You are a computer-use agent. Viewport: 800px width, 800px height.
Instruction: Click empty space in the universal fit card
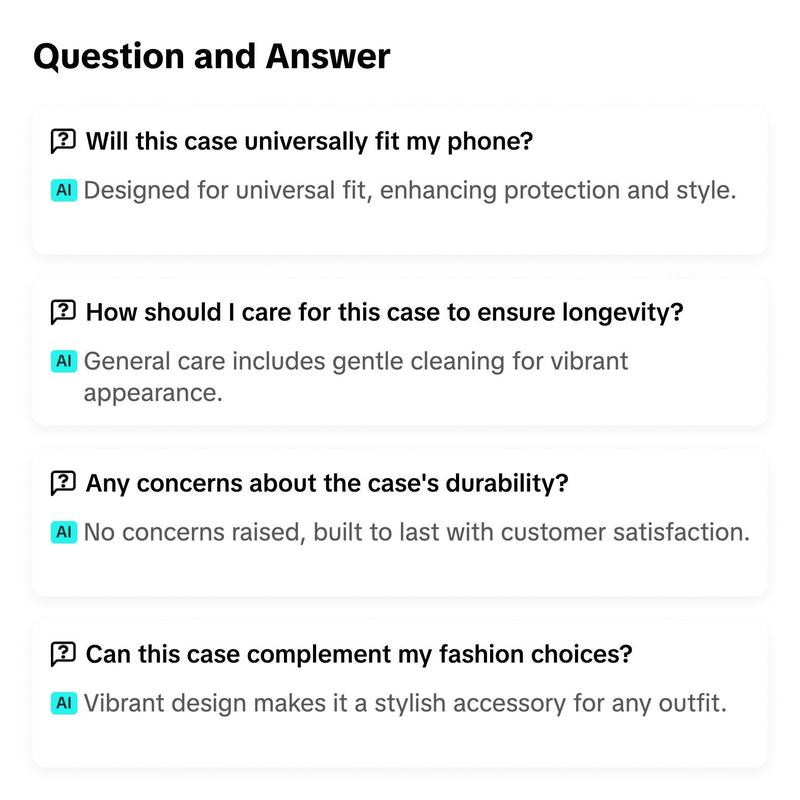(399, 229)
